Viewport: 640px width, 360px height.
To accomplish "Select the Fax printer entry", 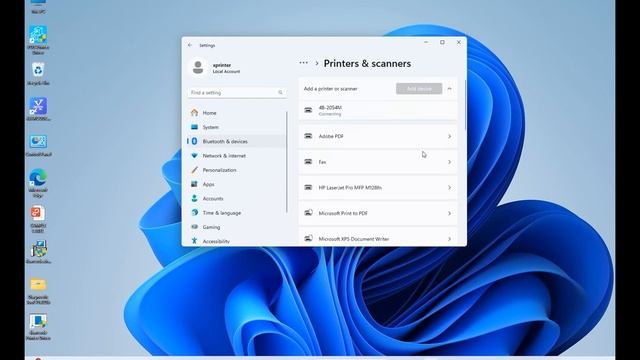I will (x=378, y=162).
